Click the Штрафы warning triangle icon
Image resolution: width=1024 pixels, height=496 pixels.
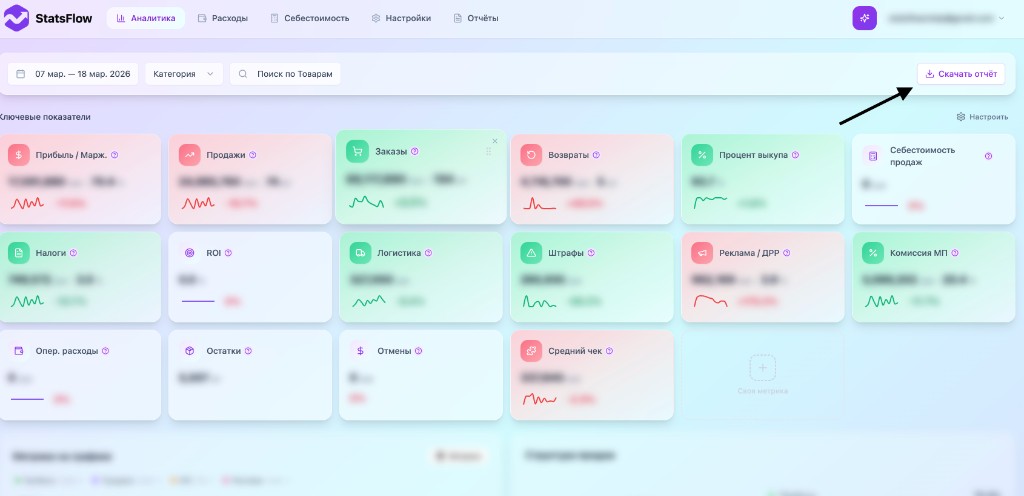[532, 253]
